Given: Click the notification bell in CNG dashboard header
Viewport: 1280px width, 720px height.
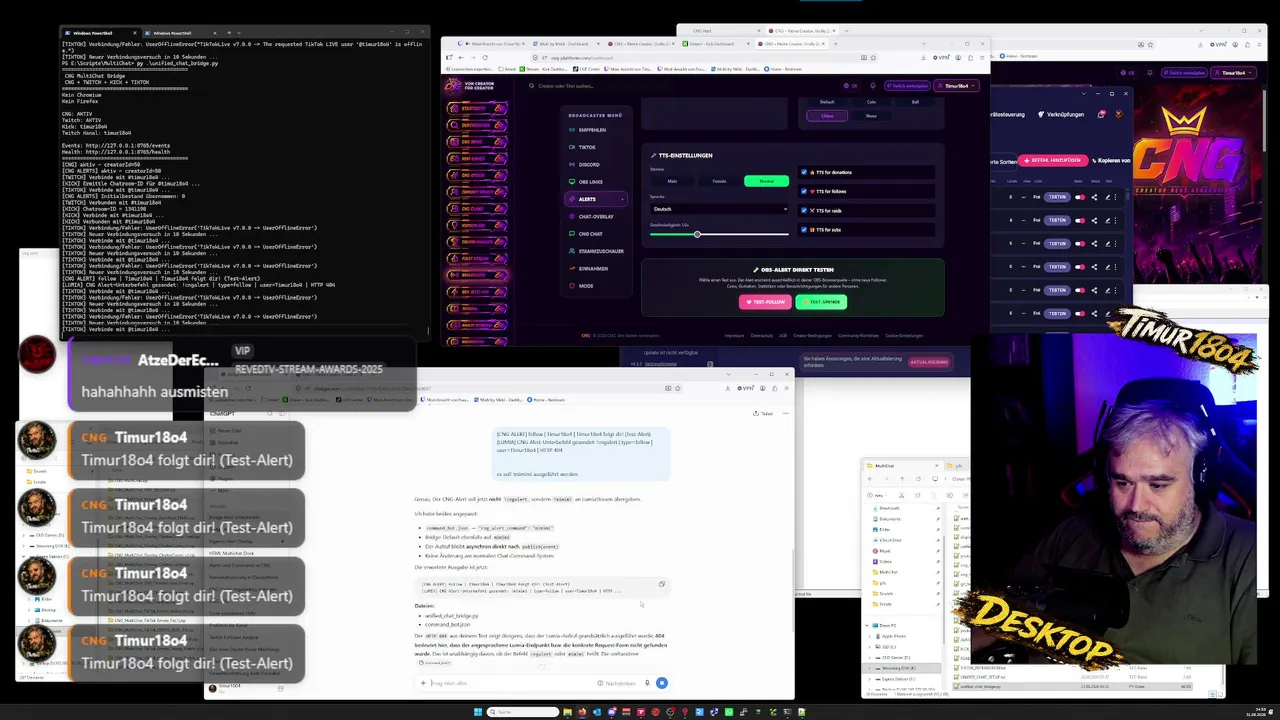Looking at the screenshot, I should pos(873,86).
